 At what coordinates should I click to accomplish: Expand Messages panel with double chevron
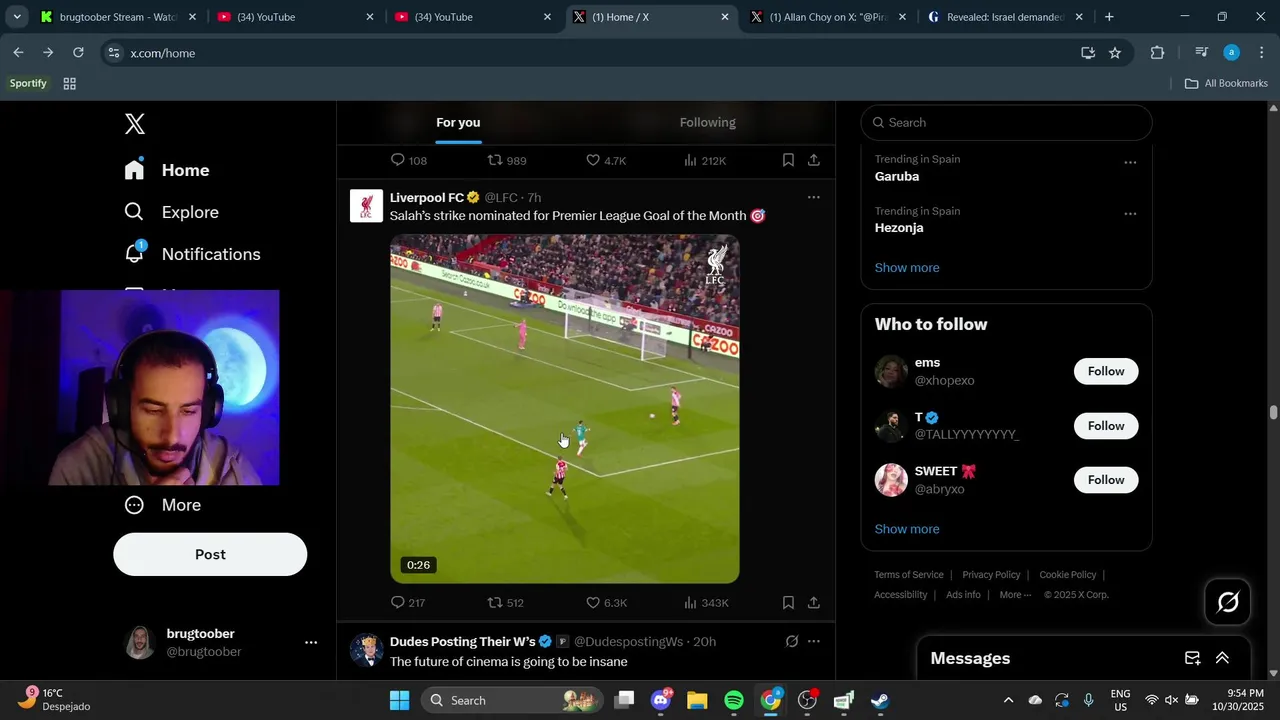(1222, 658)
